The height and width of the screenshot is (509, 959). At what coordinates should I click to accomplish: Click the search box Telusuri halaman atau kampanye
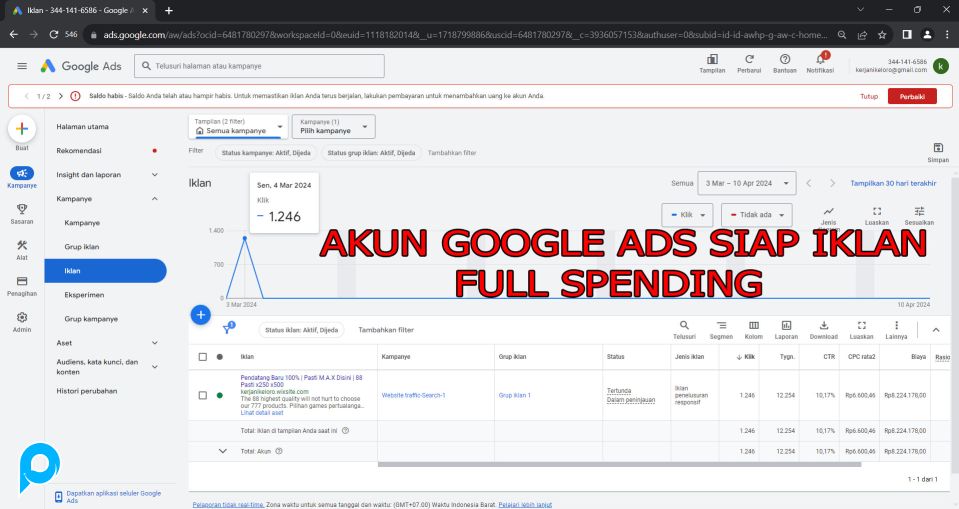point(264,66)
